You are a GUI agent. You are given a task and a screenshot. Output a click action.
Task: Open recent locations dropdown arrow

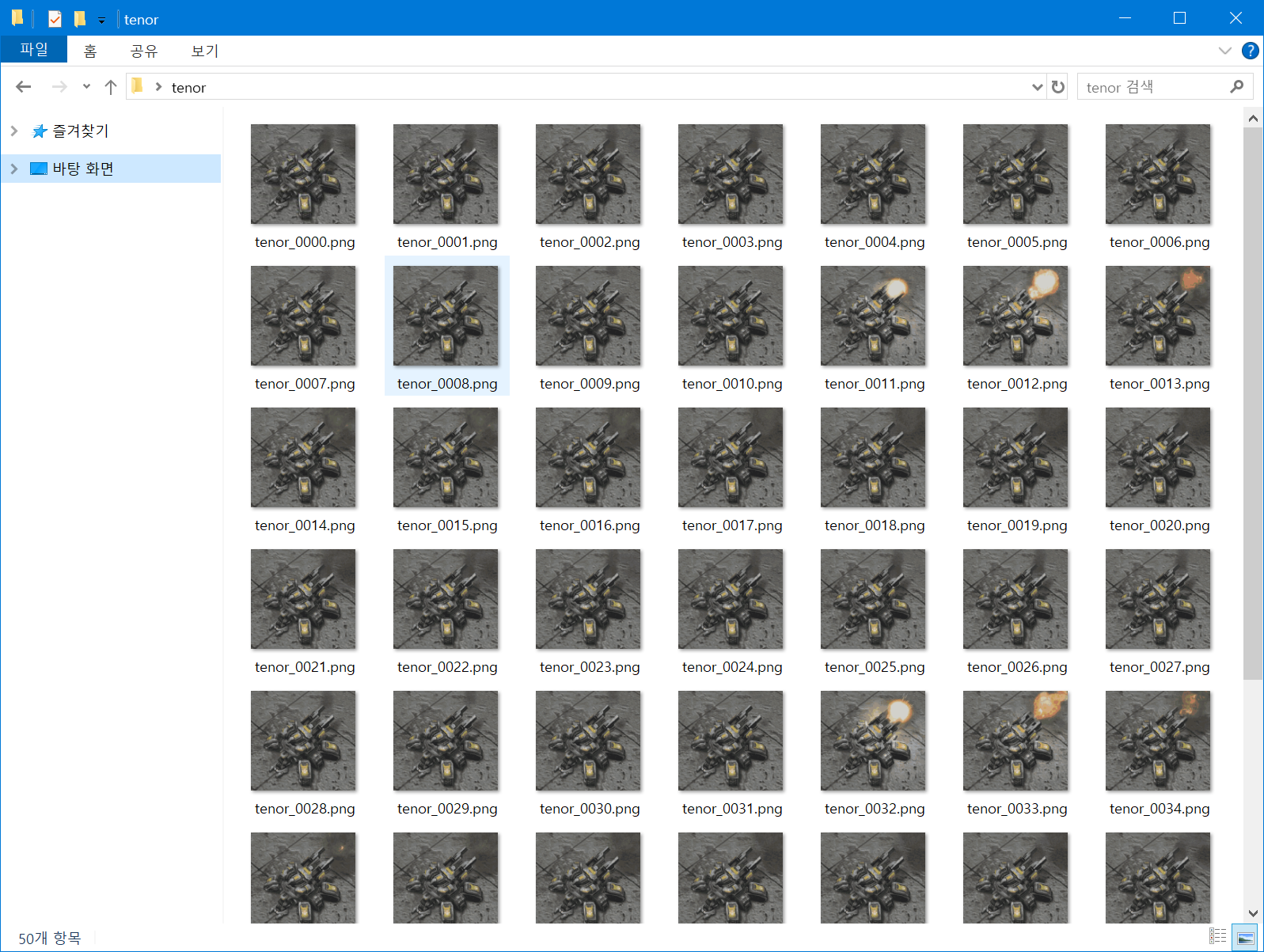coord(86,87)
